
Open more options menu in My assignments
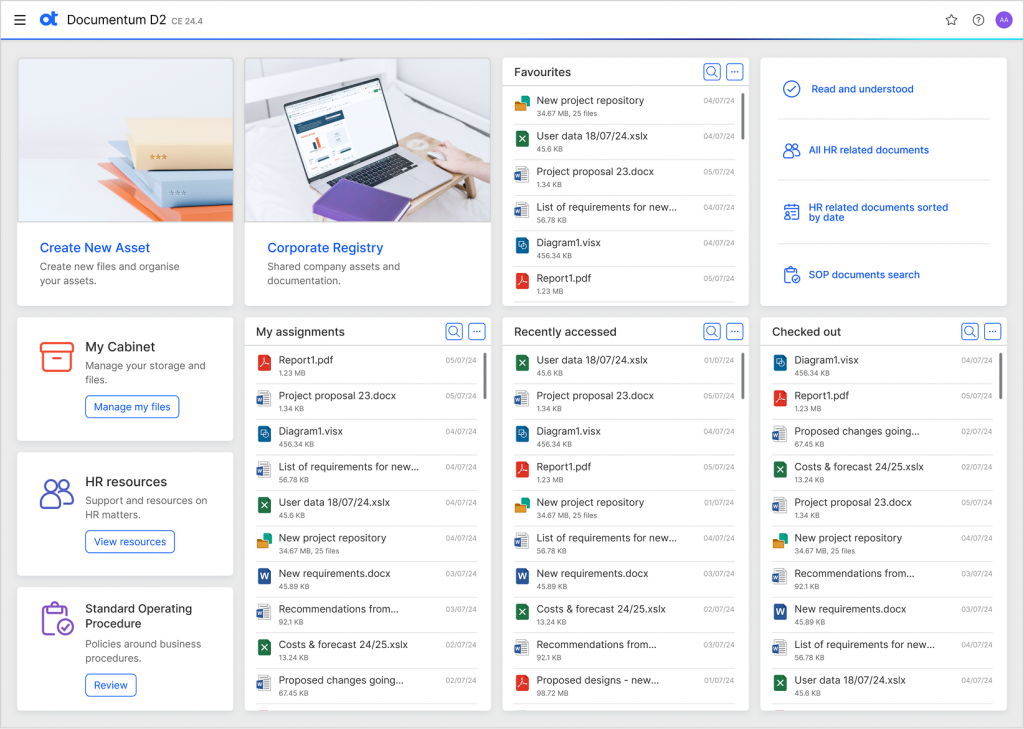477,332
